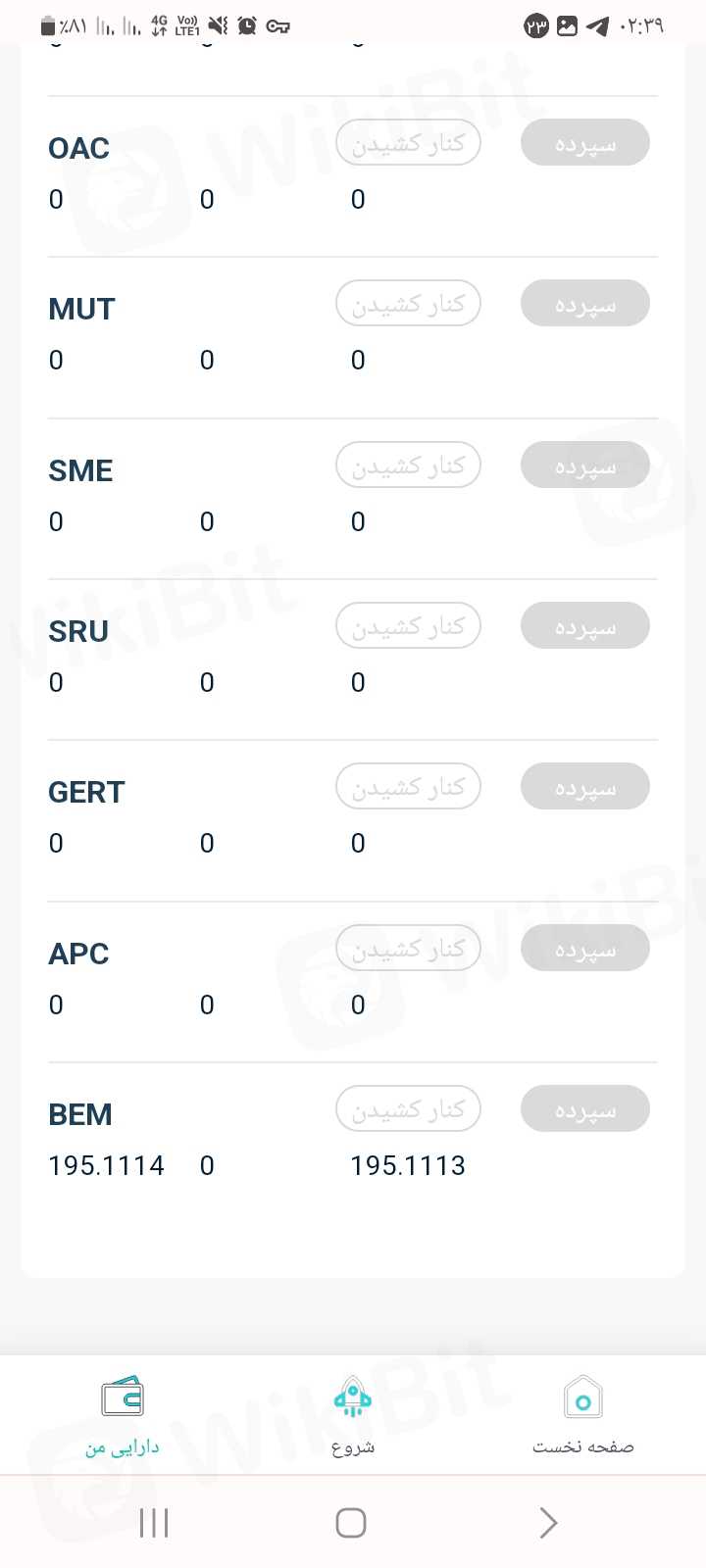
Task: Select Withdraw button for SRU
Action: tap(408, 625)
